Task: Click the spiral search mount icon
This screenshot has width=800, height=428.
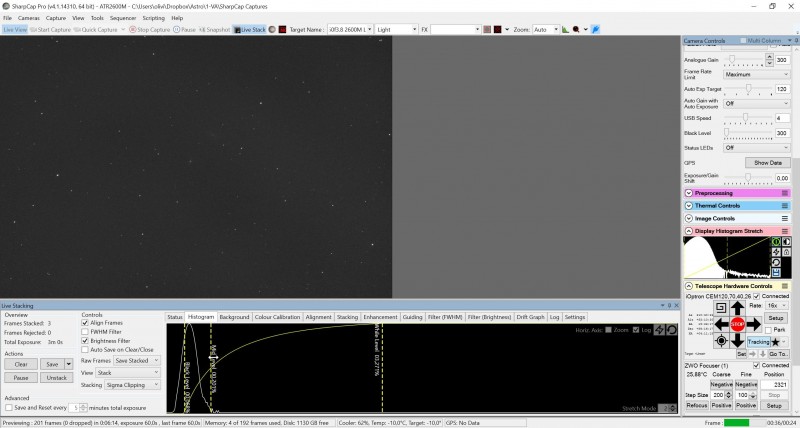Action: point(721,308)
